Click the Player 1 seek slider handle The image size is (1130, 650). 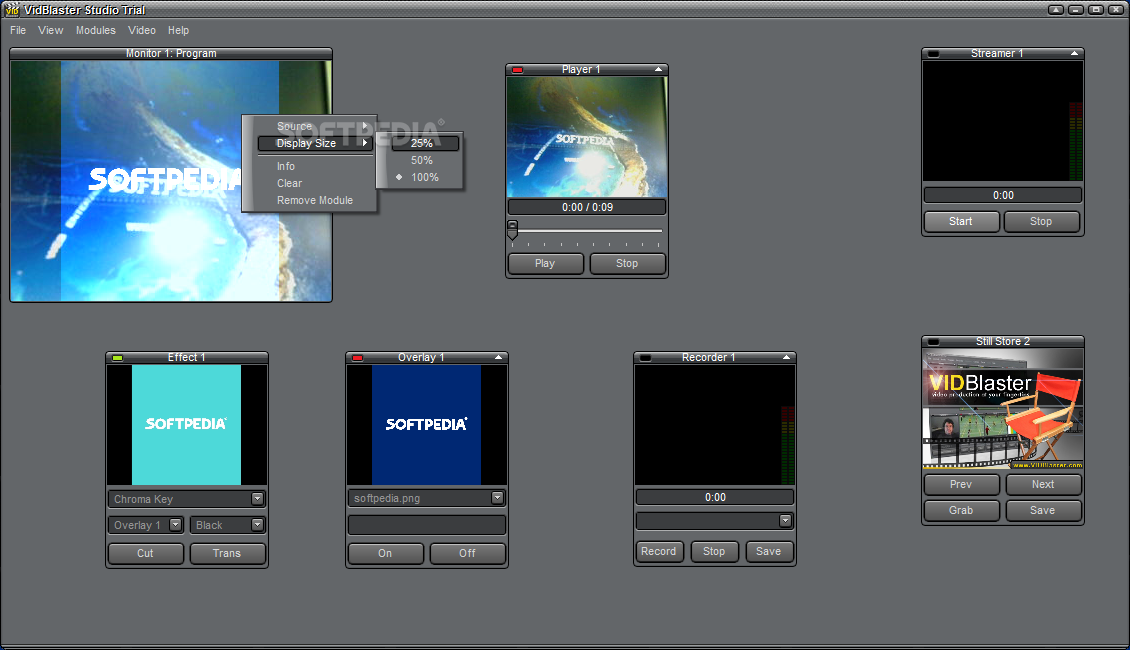pyautogui.click(x=512, y=230)
